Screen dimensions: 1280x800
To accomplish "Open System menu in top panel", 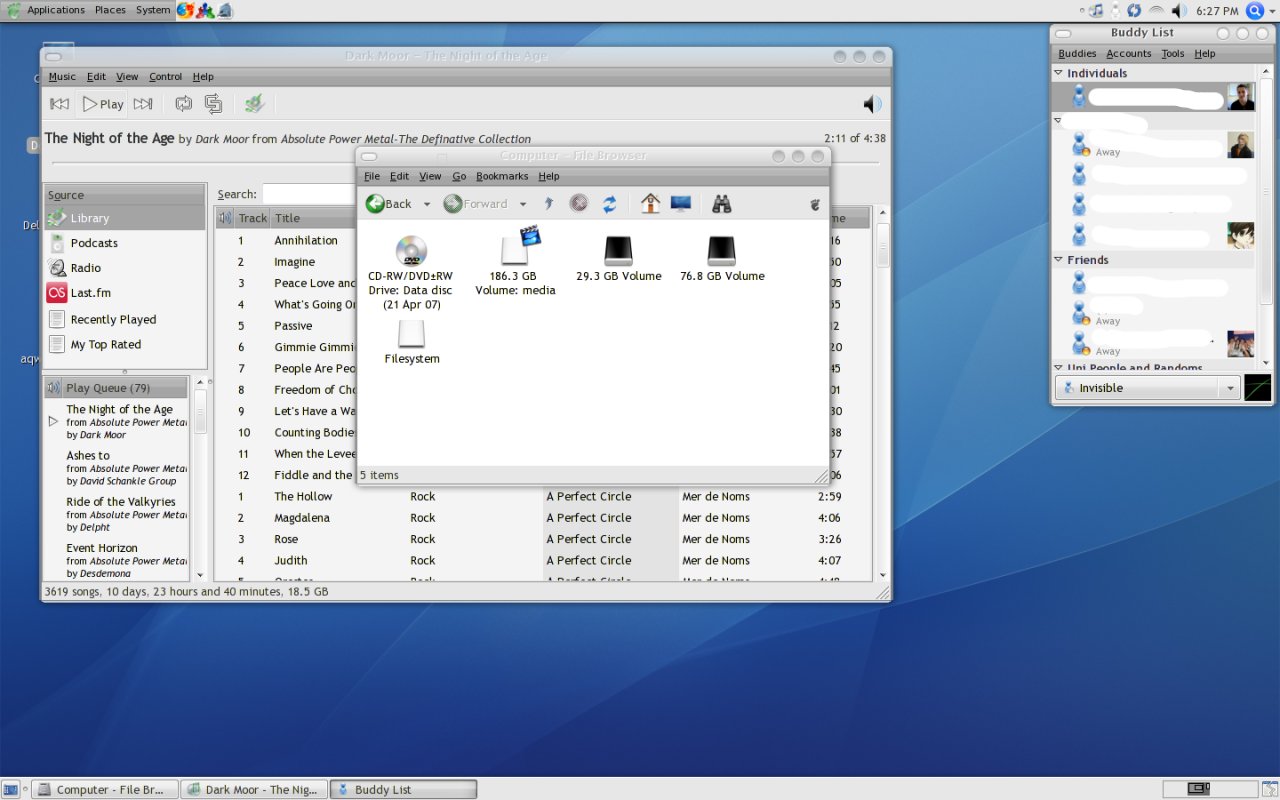I will [153, 10].
